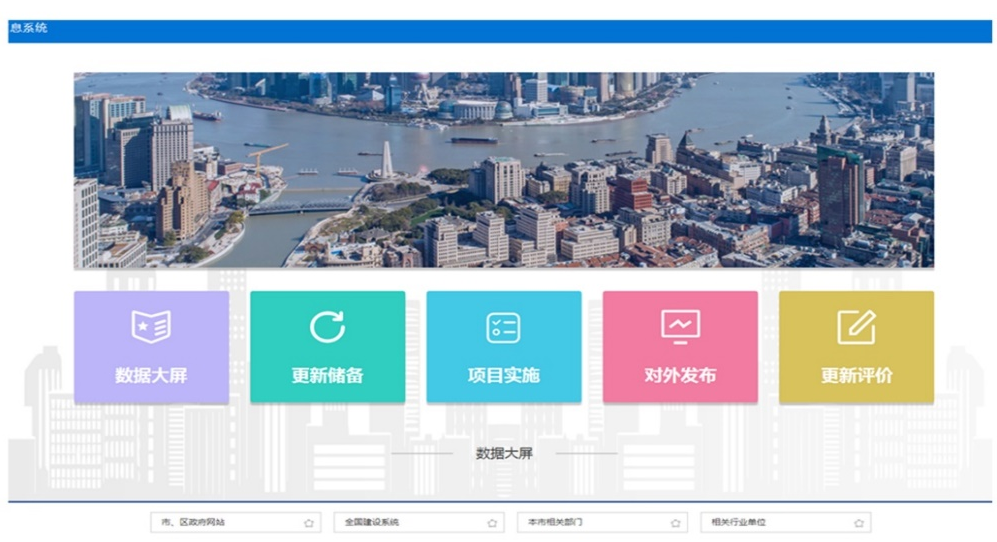Open the pink 对外发布 tile label

tap(680, 376)
